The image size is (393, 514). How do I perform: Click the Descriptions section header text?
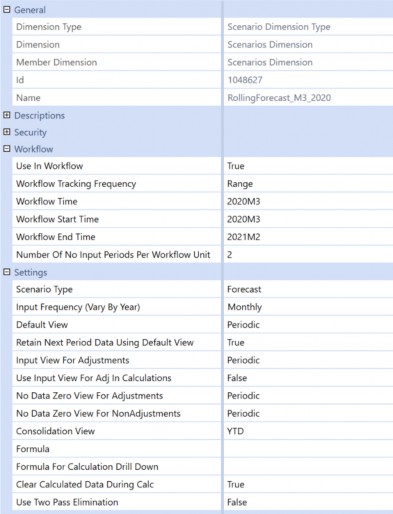(39, 115)
